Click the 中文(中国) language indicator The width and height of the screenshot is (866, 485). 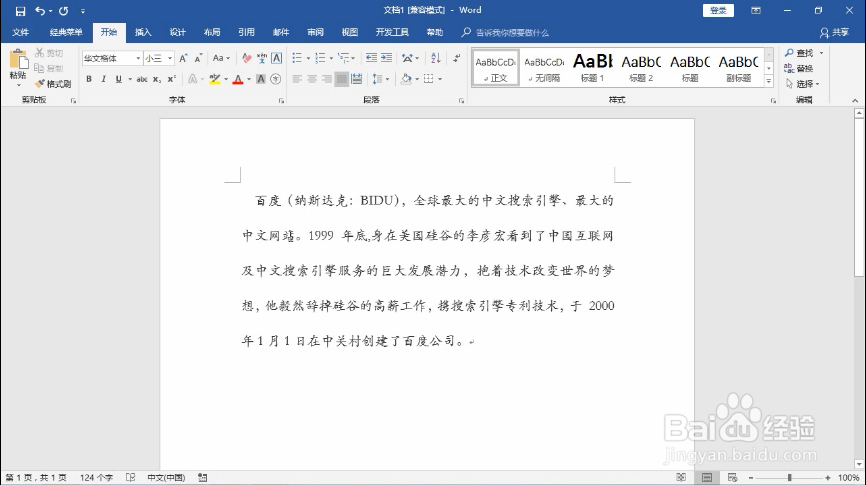[x=166, y=477]
